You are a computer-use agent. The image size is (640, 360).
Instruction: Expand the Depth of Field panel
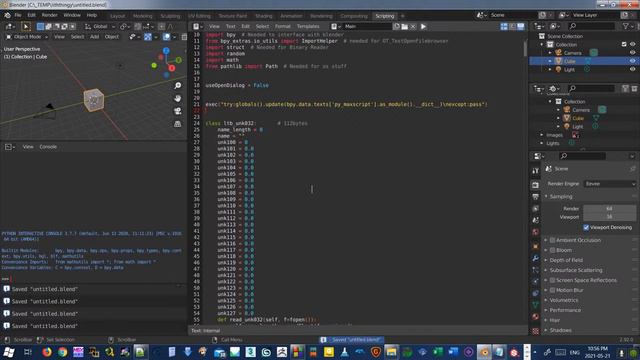pos(565,260)
